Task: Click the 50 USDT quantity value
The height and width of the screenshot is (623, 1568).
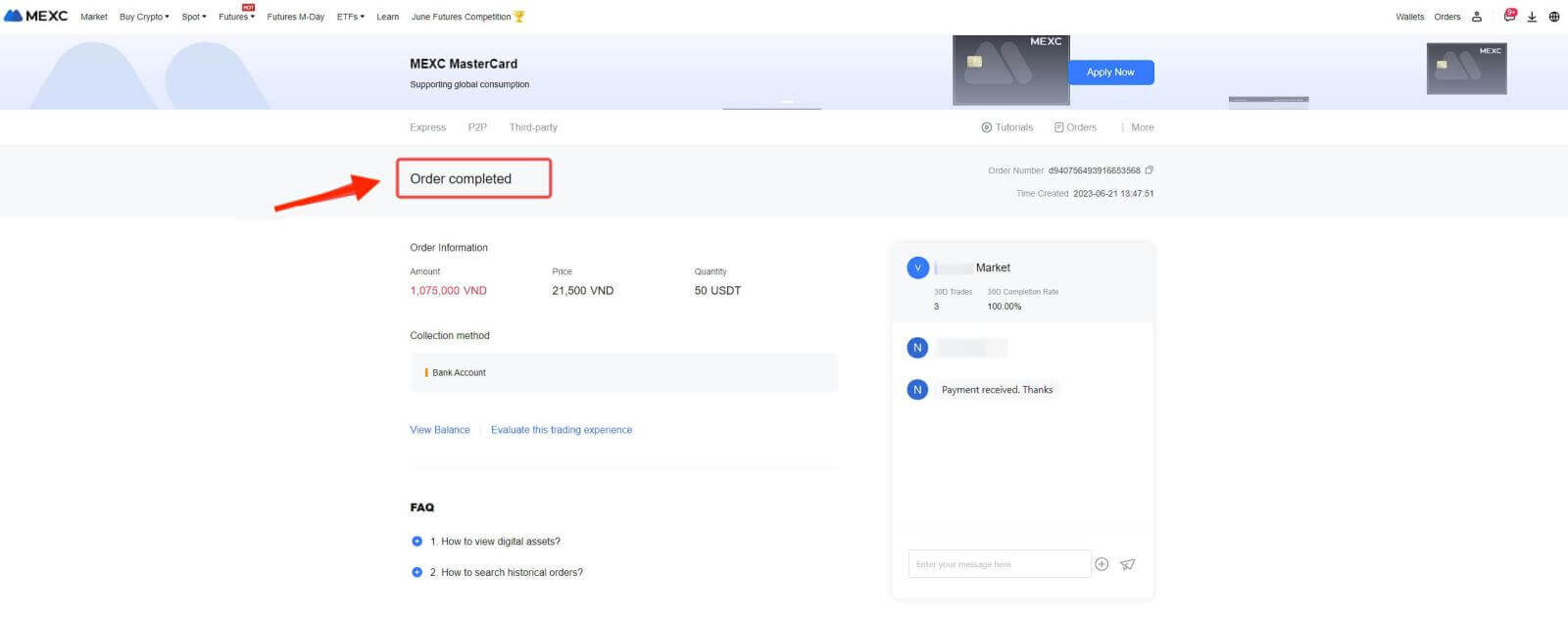Action: (x=717, y=291)
